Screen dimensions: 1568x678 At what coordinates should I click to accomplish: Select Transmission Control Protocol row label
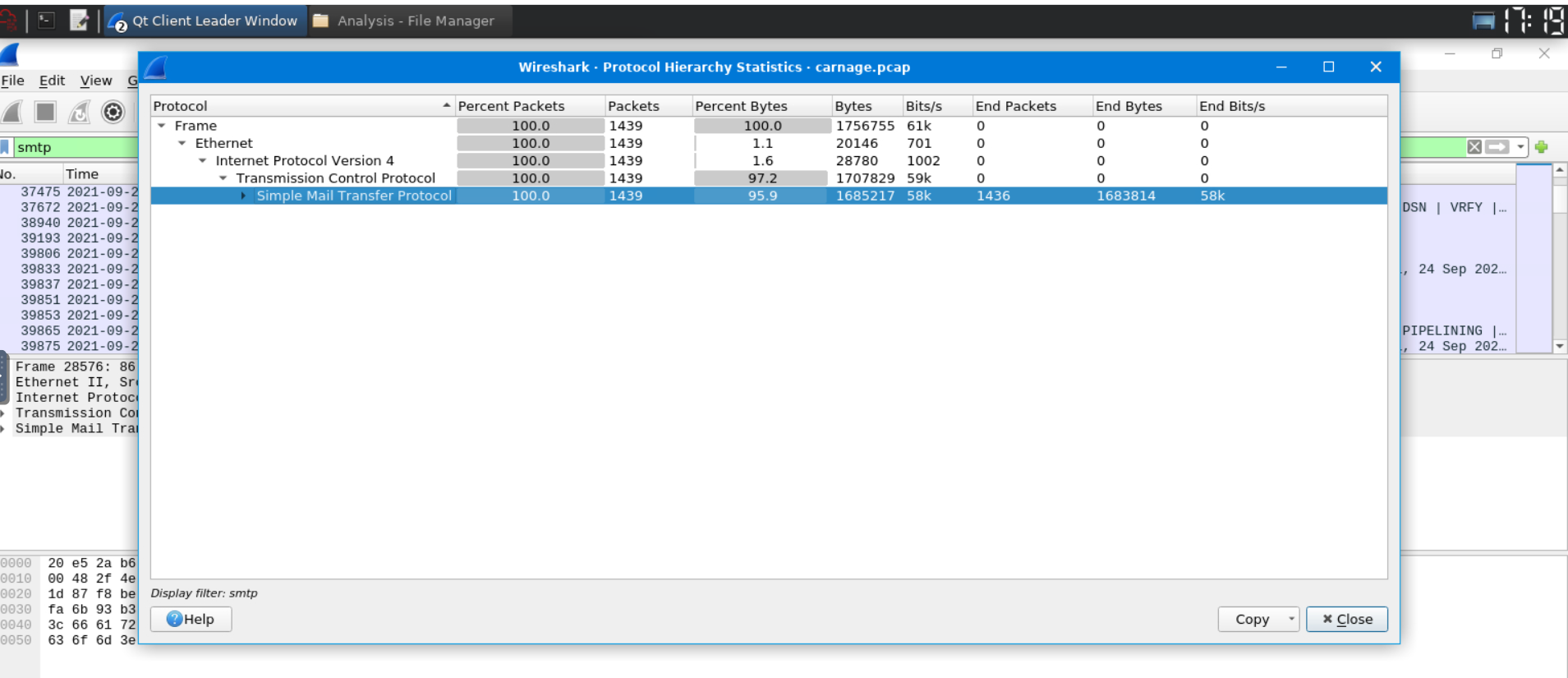pyautogui.click(x=336, y=178)
